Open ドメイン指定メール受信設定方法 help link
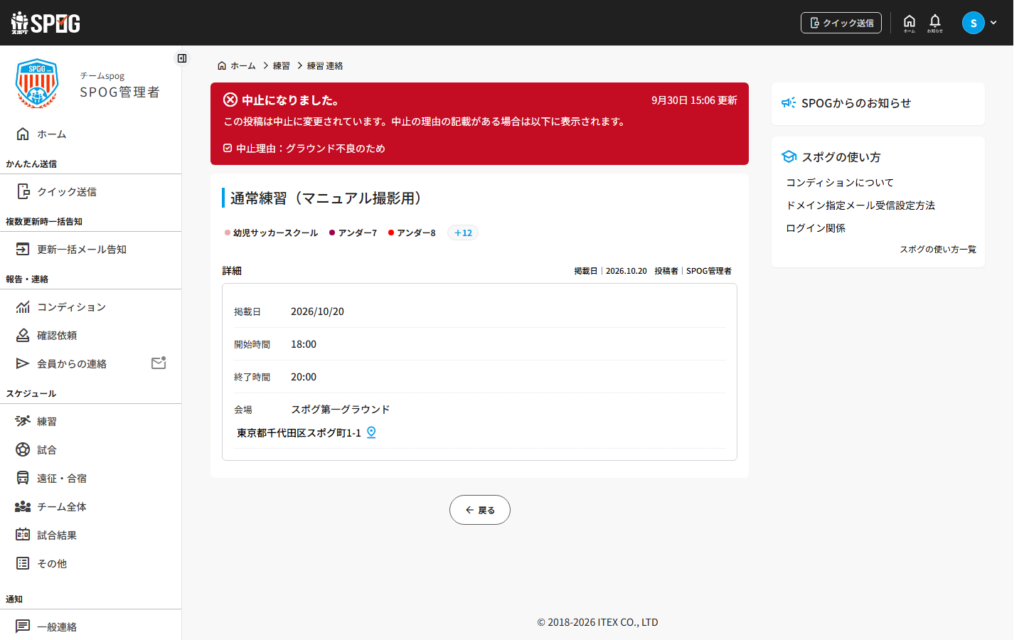 tap(860, 205)
